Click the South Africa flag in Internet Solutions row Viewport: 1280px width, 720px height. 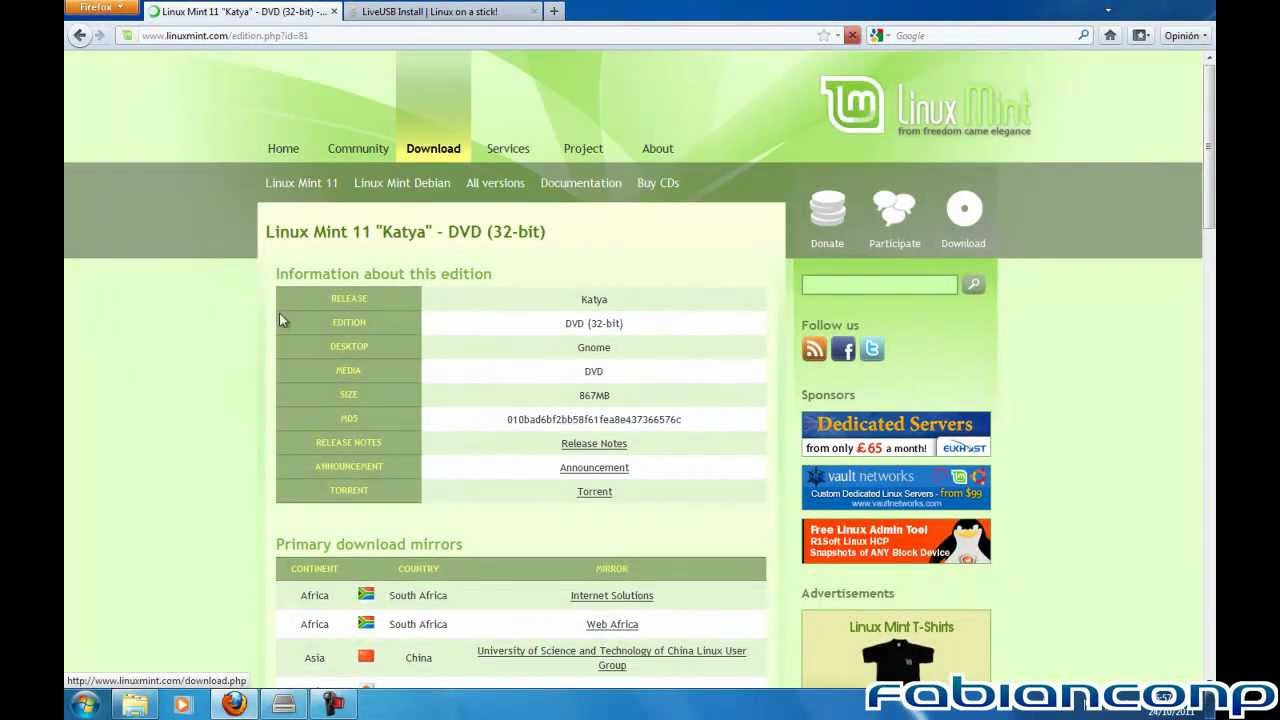click(x=366, y=594)
